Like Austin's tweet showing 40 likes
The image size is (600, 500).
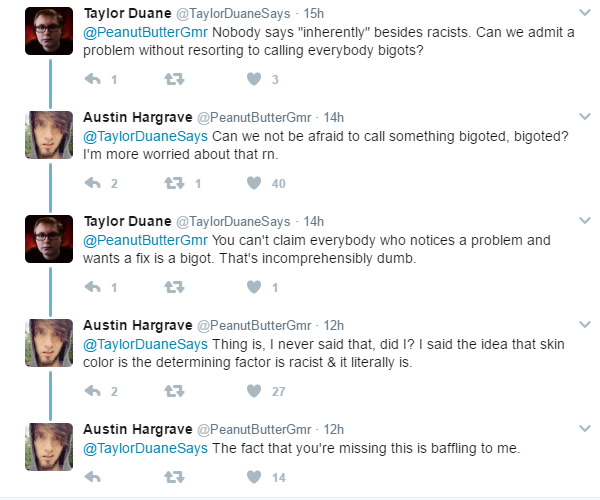click(x=254, y=183)
